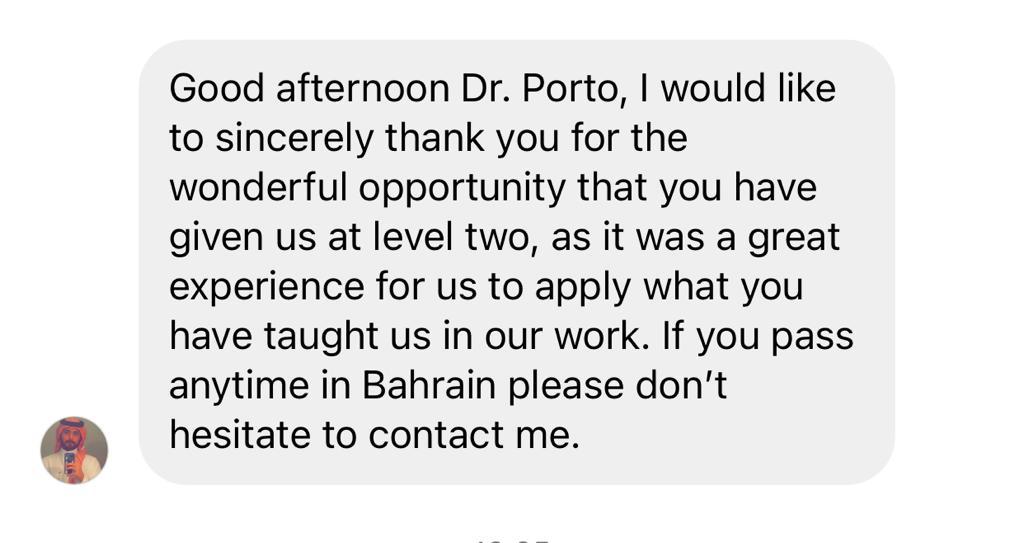Open the sender's circular profile picture
The height and width of the screenshot is (543, 1024).
(x=74, y=450)
